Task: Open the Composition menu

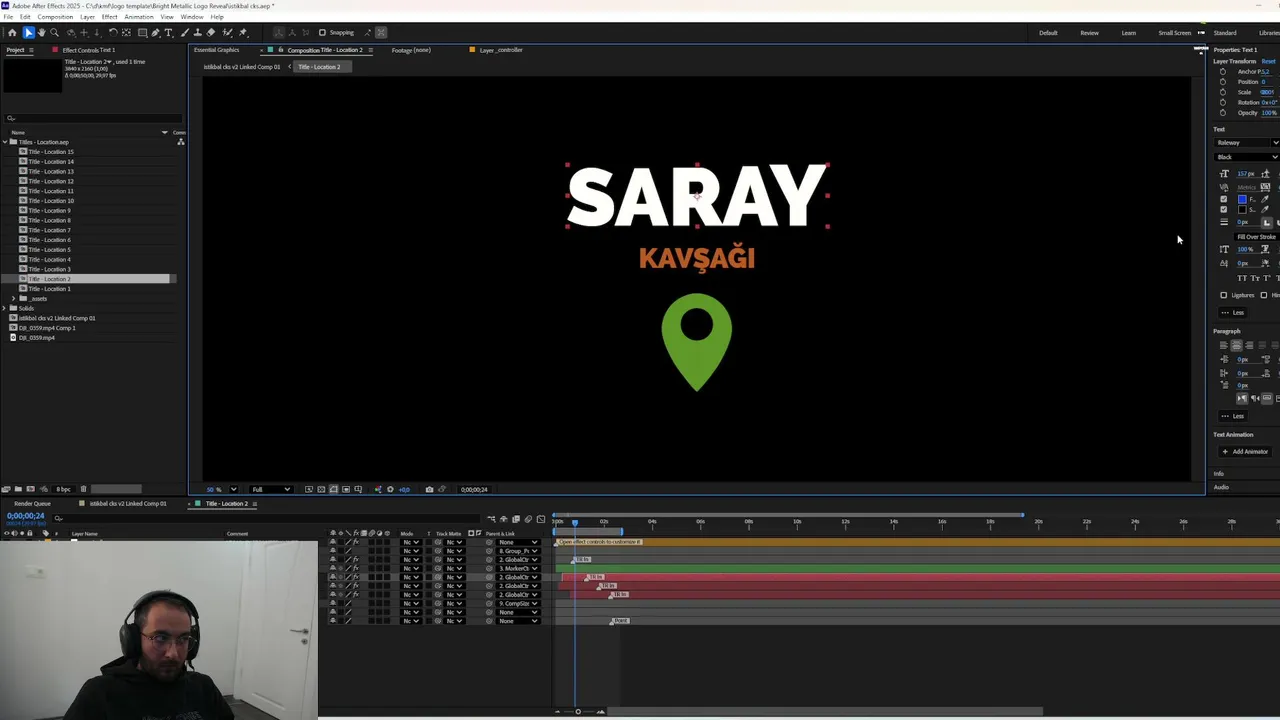Action: (55, 17)
